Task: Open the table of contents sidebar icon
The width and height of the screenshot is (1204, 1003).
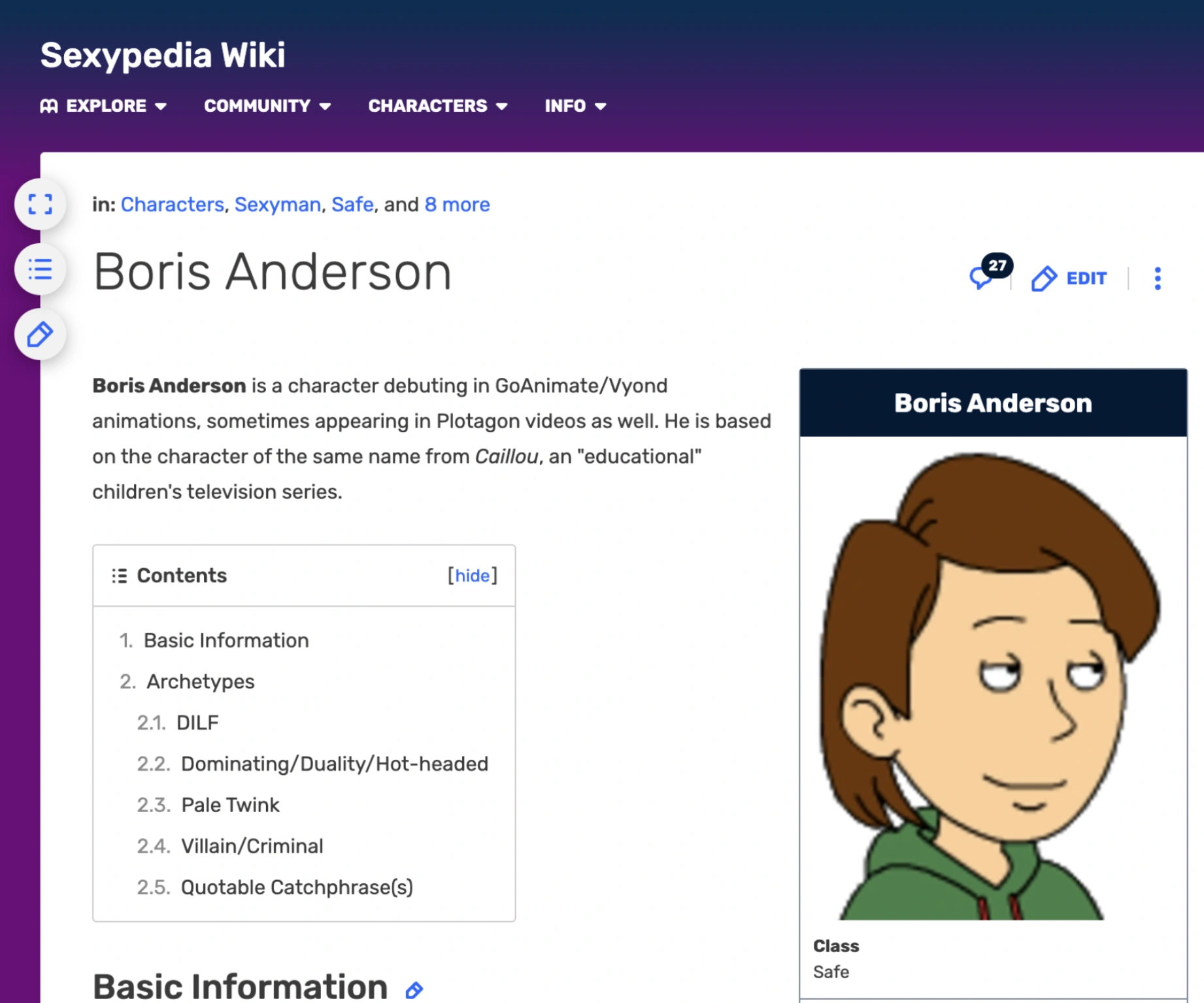Action: pos(39,269)
